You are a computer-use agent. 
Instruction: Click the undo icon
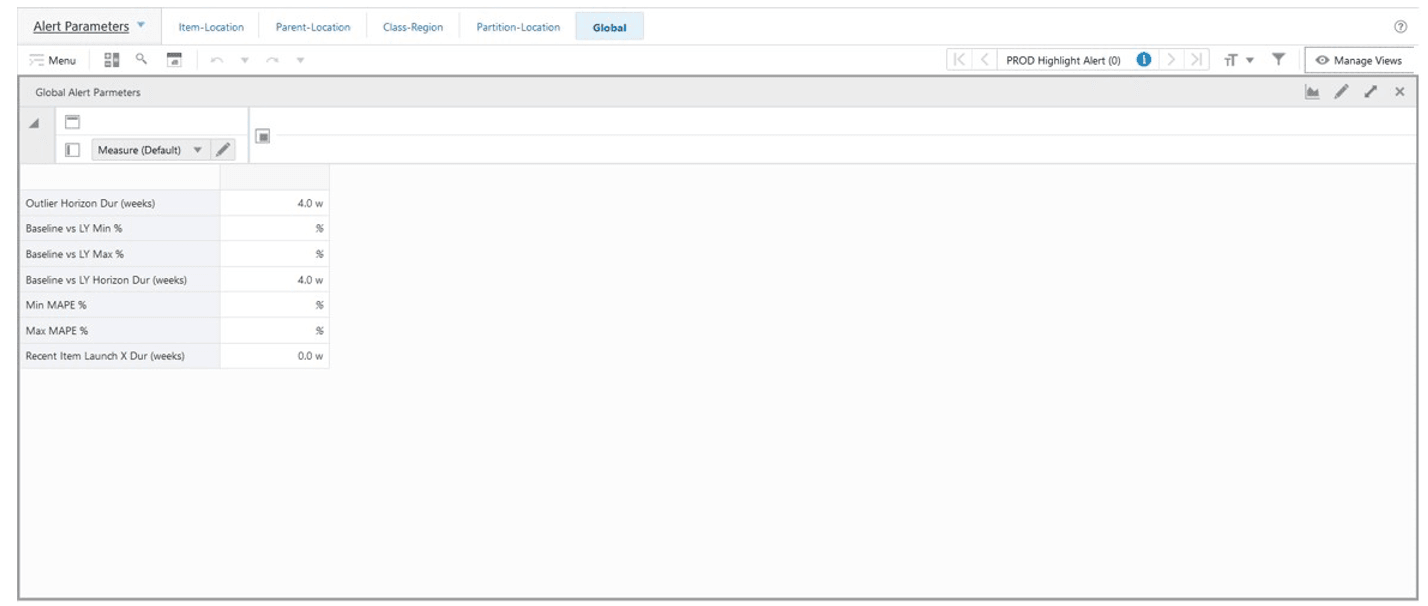tap(217, 60)
